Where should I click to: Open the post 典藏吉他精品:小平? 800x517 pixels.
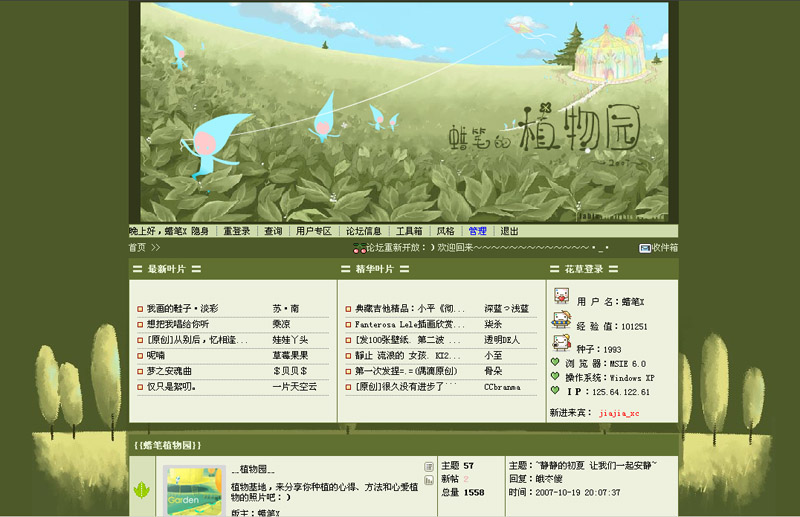click(x=410, y=309)
